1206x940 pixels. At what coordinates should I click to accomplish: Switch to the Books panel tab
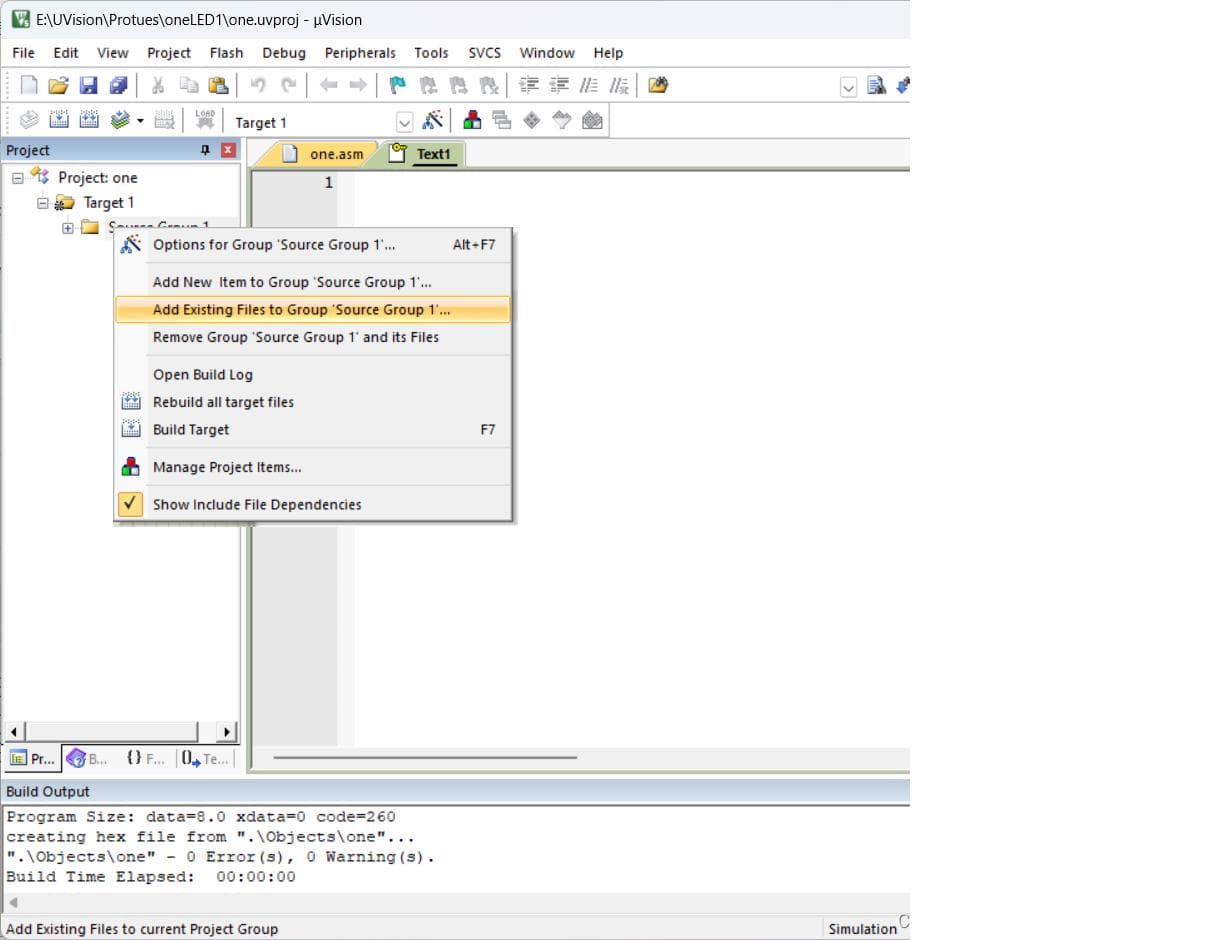coord(88,759)
